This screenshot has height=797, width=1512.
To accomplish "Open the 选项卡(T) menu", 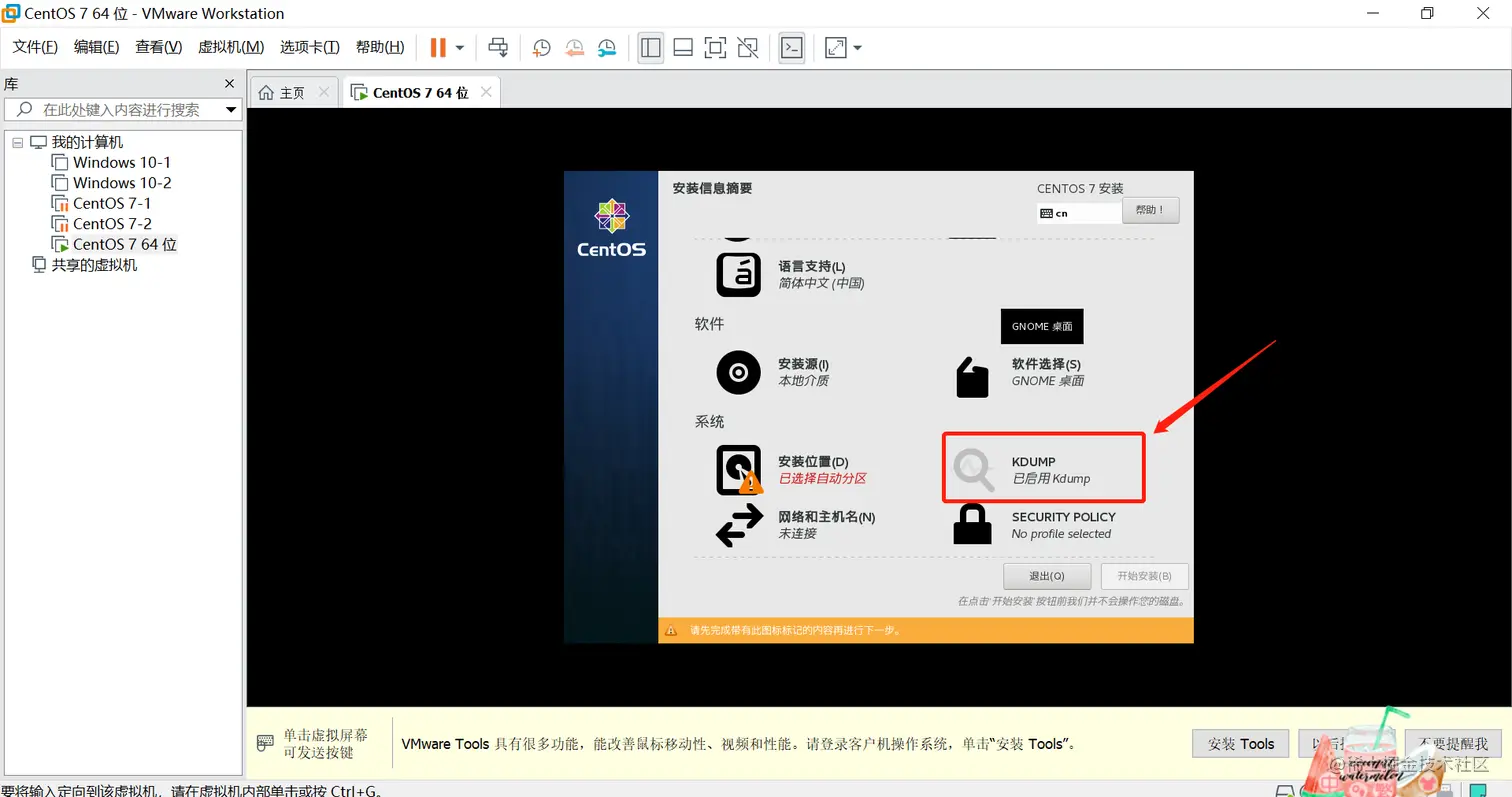I will click(x=310, y=47).
